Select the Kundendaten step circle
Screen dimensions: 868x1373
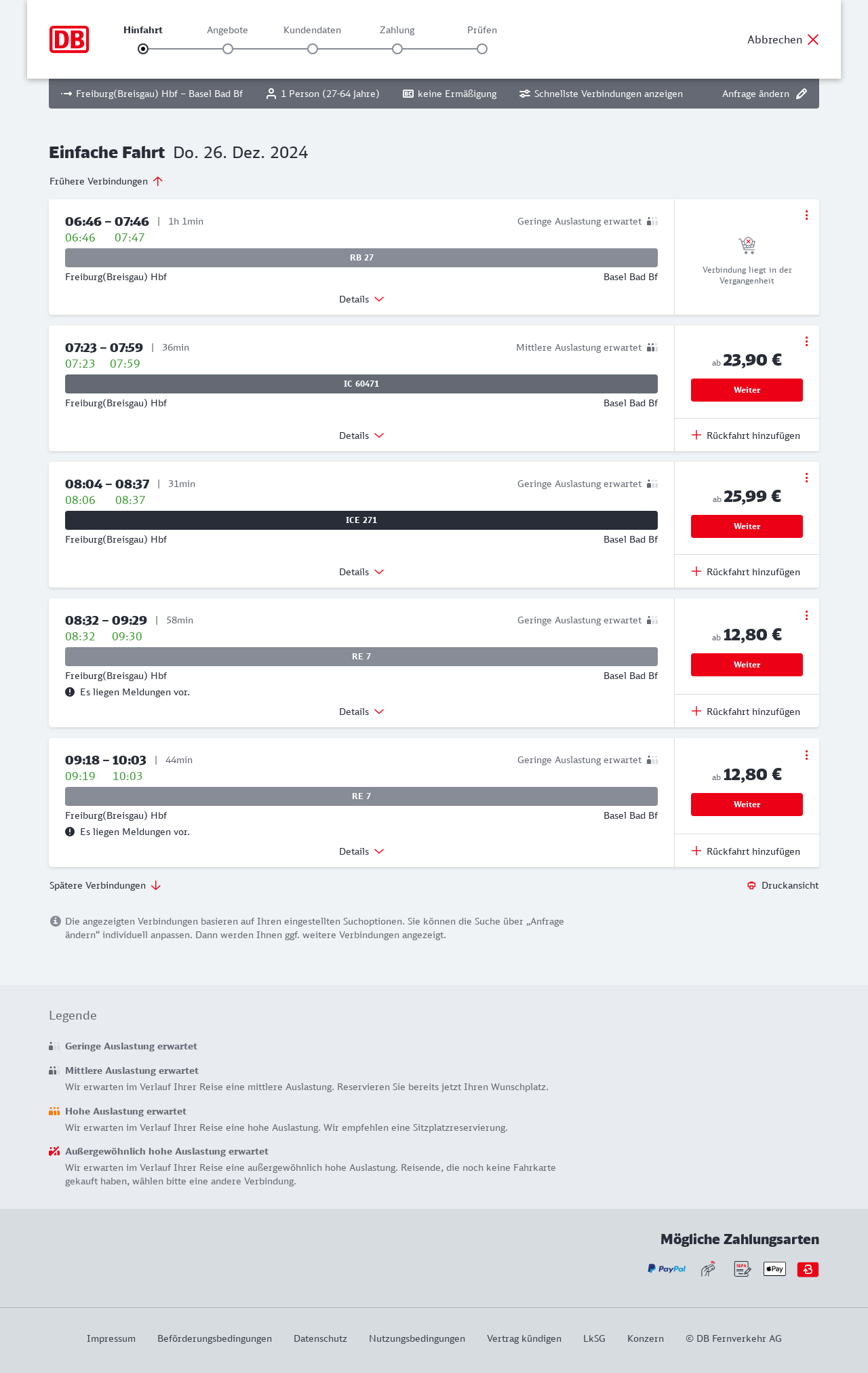(x=313, y=49)
